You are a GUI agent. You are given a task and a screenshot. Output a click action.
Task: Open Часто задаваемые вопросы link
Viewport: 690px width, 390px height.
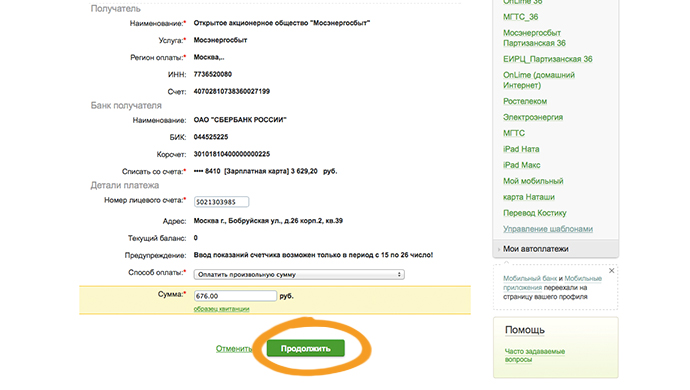534,355
